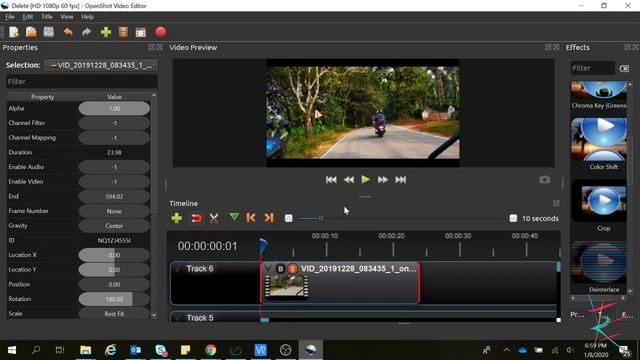Image resolution: width=640 pixels, height=360 pixels.
Task: Jump to the start of the video
Action: (x=331, y=180)
